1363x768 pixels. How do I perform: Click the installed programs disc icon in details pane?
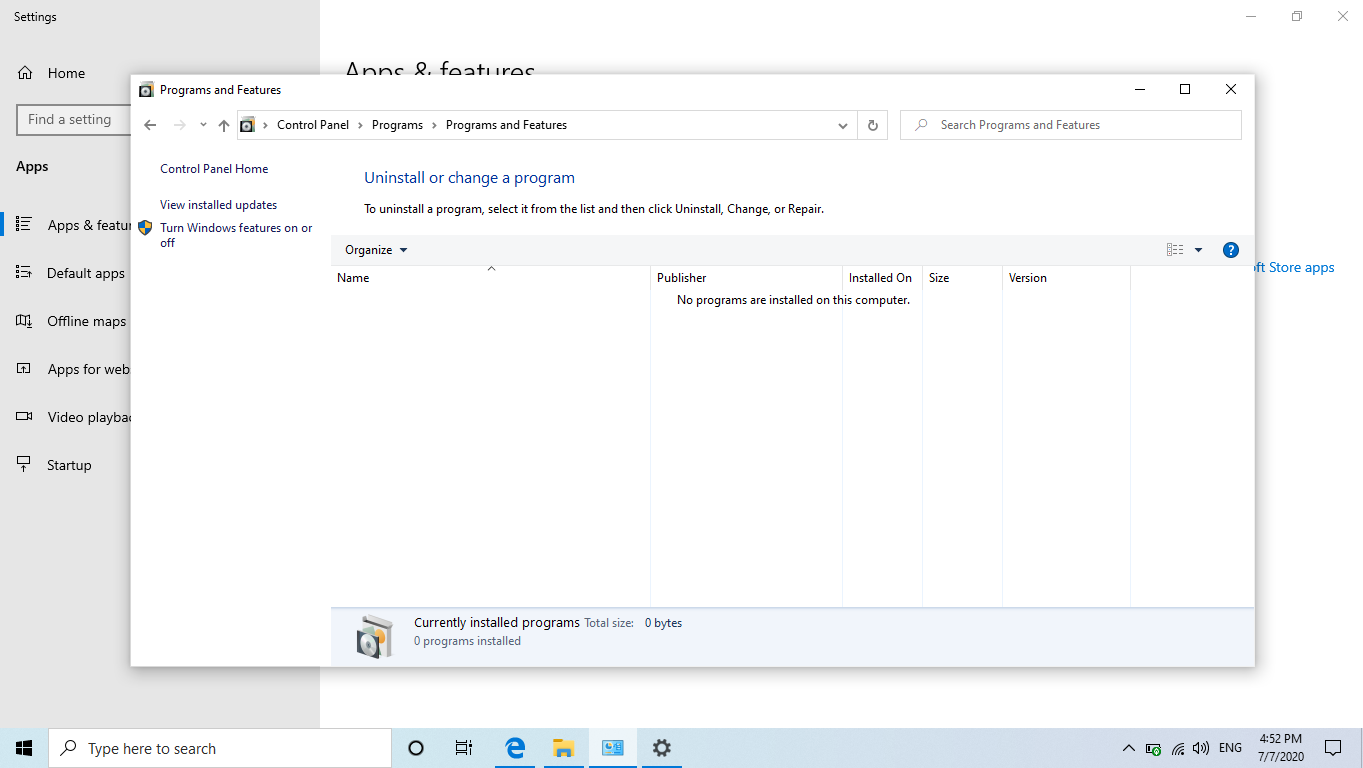(375, 636)
